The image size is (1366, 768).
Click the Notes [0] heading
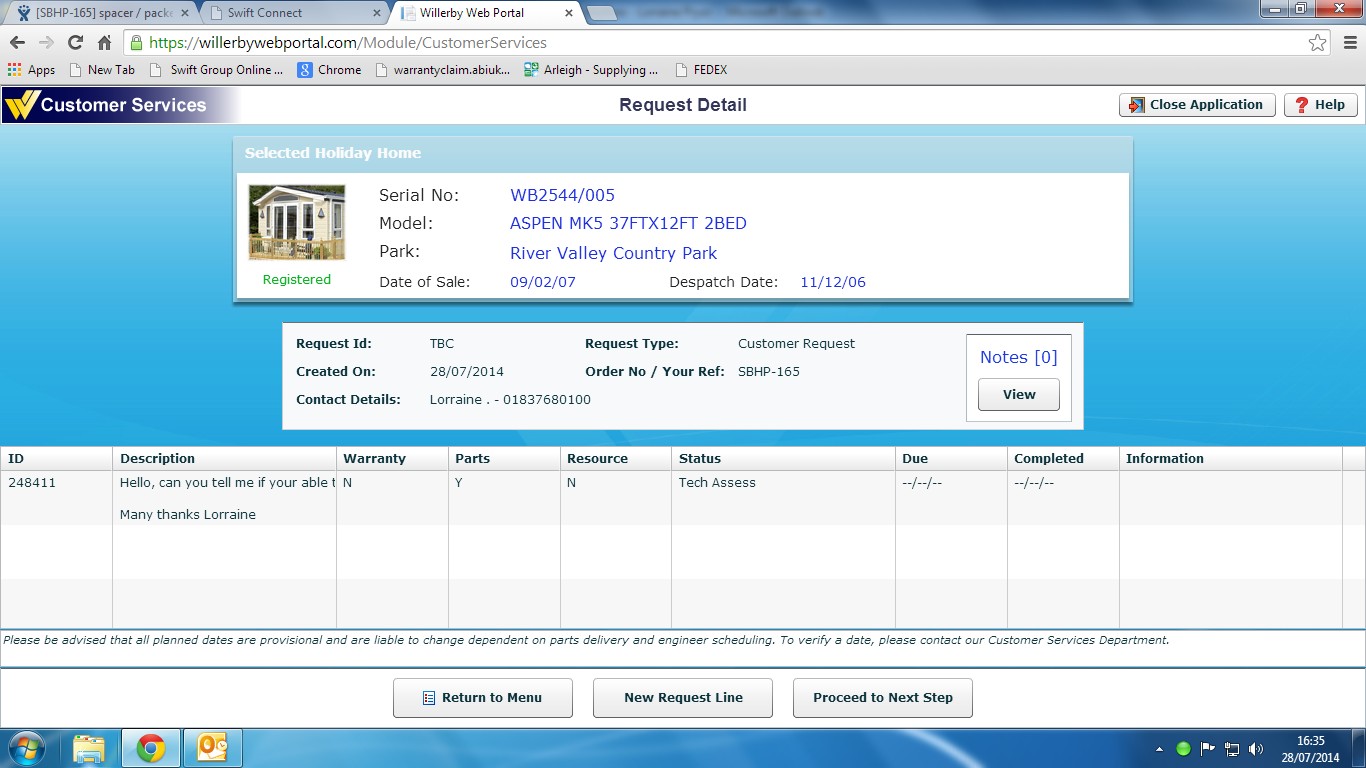1018,357
